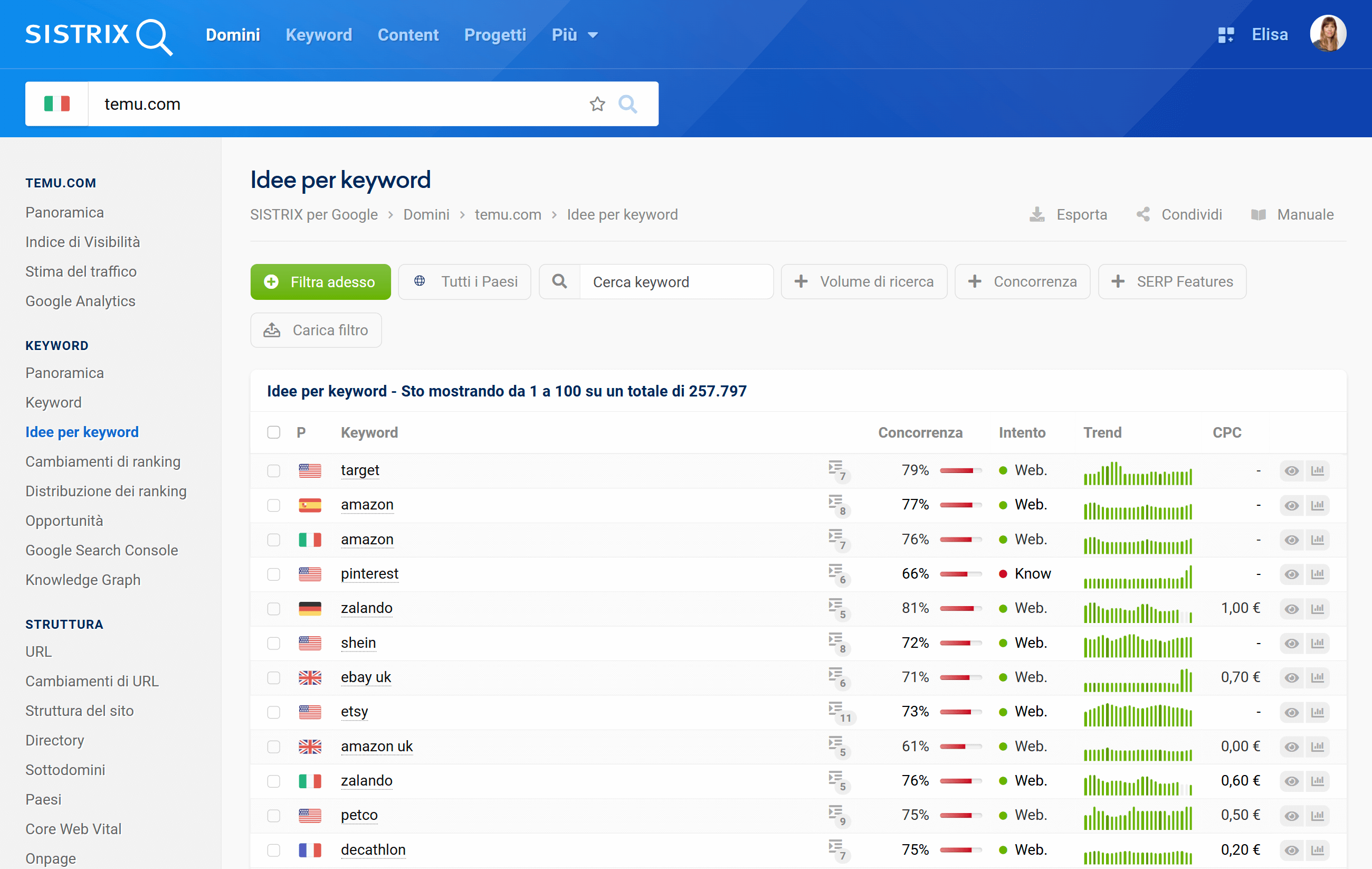Open the Progetti tab

(x=495, y=35)
